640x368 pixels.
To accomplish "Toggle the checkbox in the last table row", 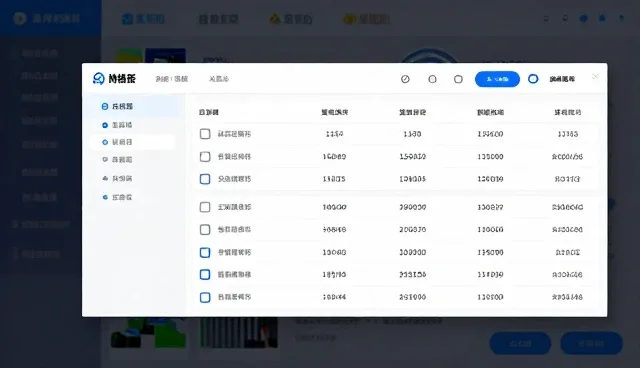I will 205,297.
